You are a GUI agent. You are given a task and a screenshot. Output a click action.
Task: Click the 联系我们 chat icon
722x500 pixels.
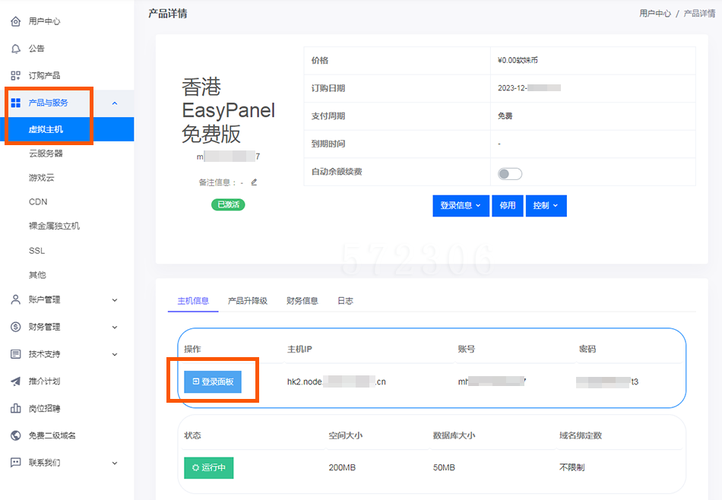(x=16, y=463)
